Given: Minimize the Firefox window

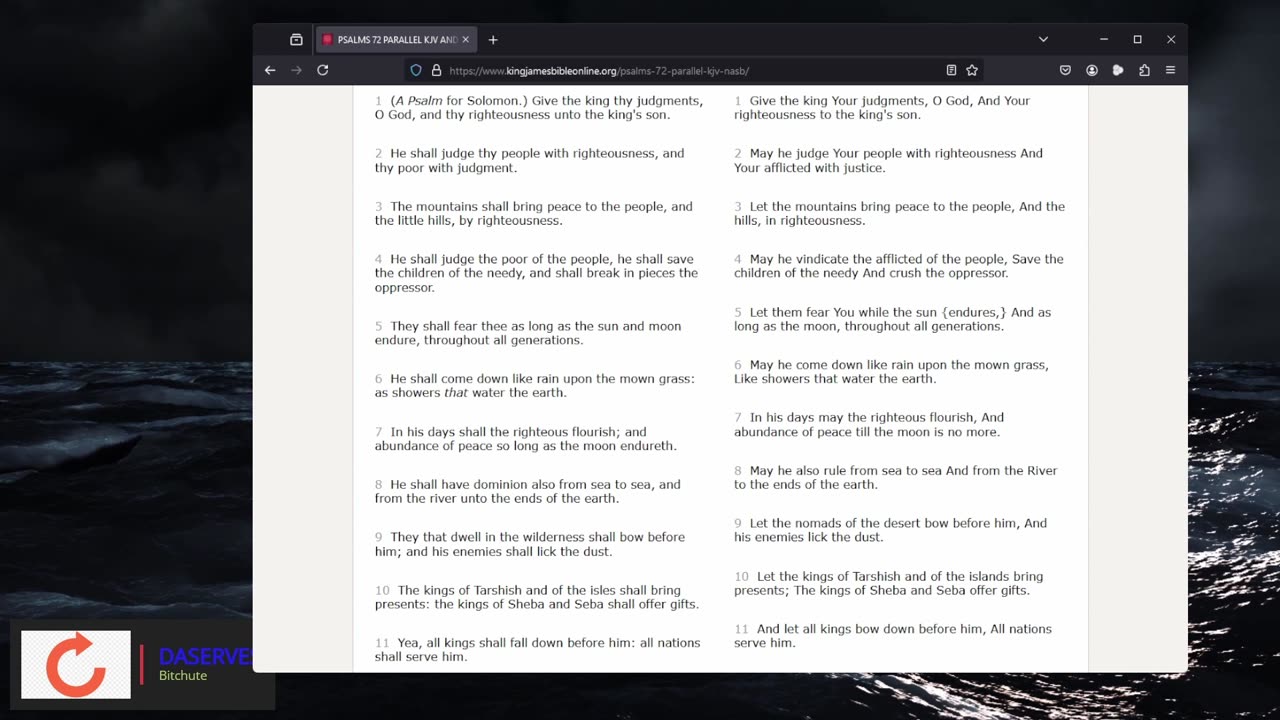Looking at the screenshot, I should [1104, 40].
